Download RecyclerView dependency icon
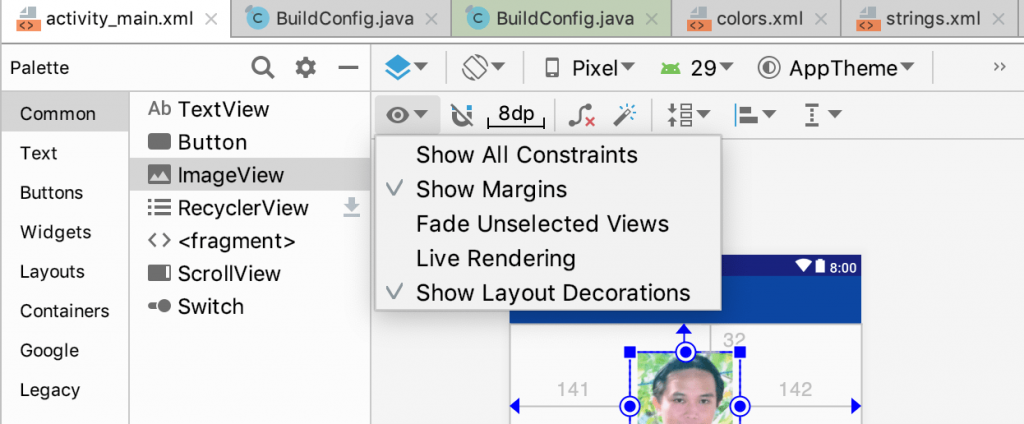This screenshot has height=424, width=1024. tap(351, 208)
